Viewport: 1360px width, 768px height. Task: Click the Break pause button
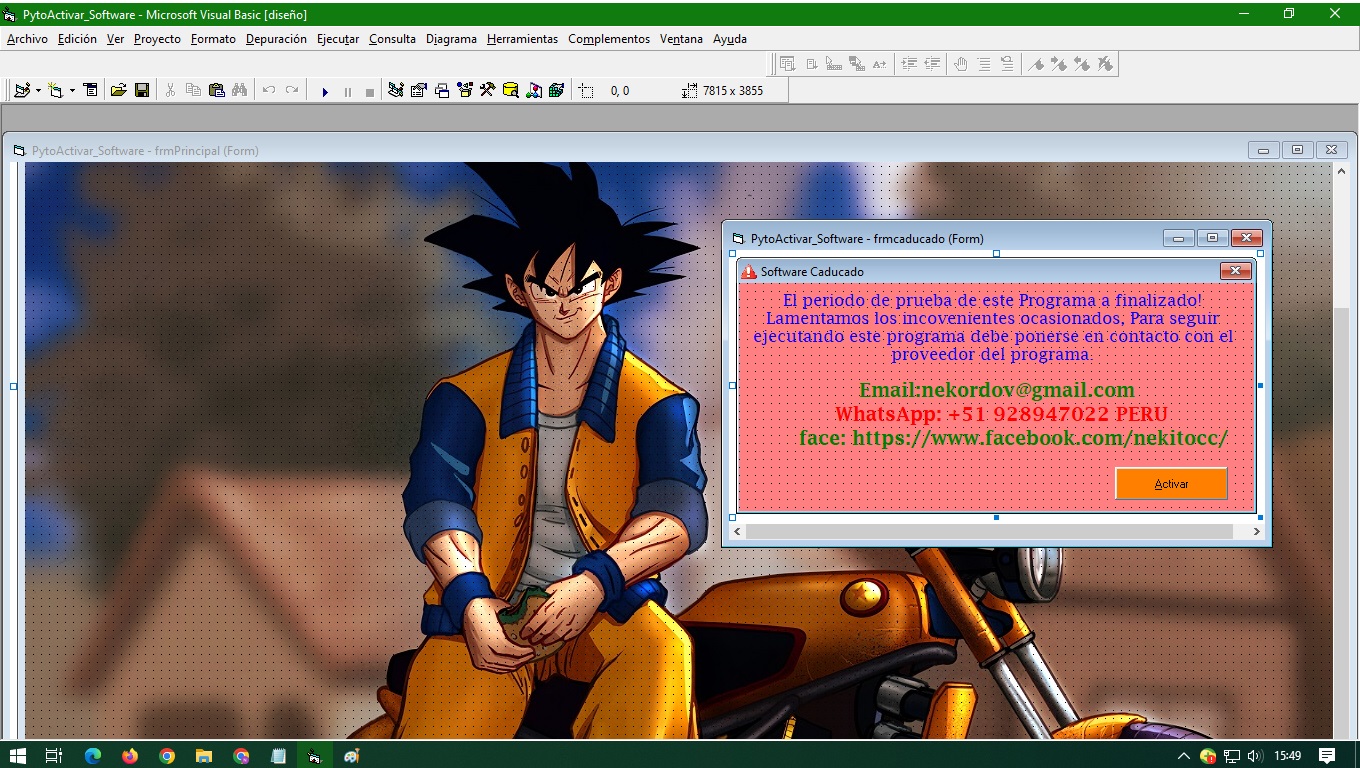[347, 91]
